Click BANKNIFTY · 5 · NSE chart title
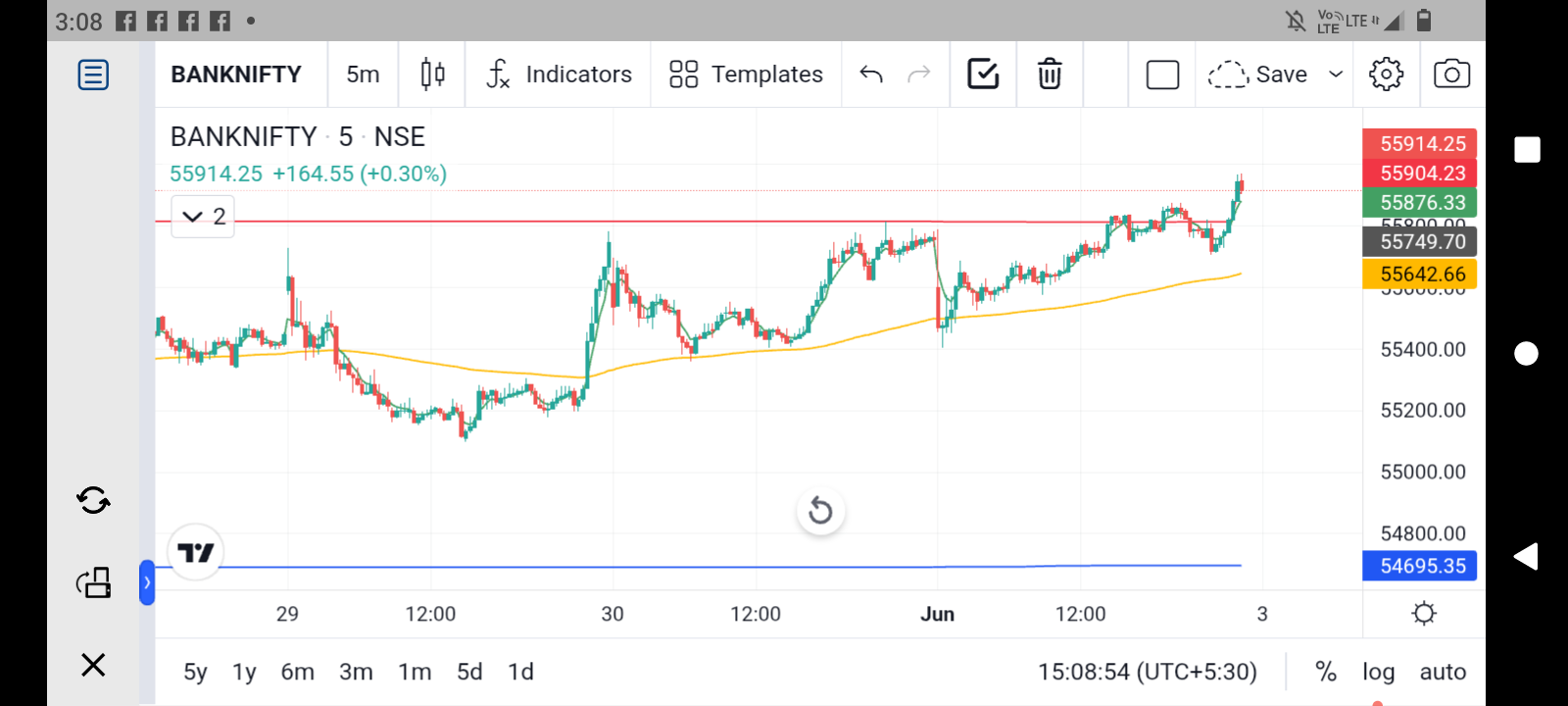The image size is (1568, 706). (298, 136)
